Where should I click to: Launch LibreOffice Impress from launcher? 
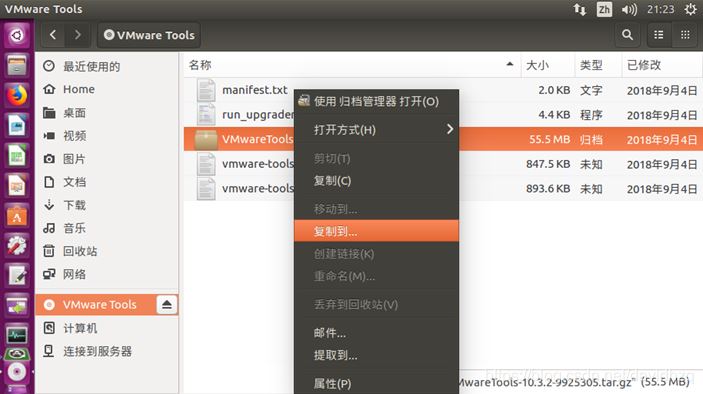coord(17,186)
